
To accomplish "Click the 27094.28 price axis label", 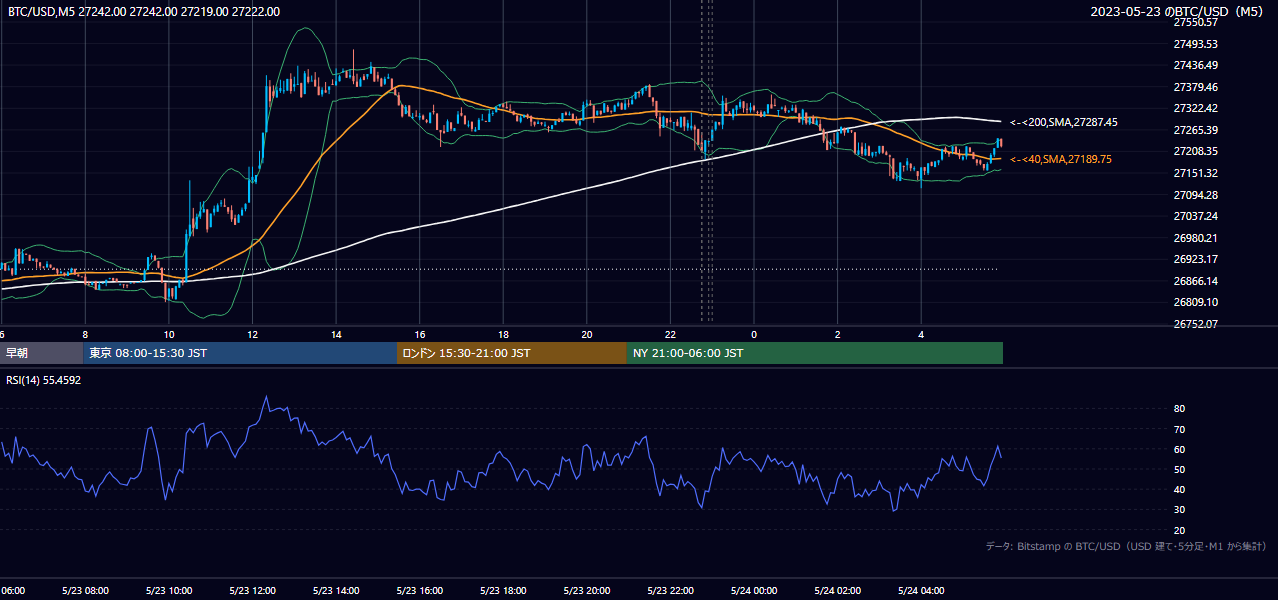I will [1195, 194].
